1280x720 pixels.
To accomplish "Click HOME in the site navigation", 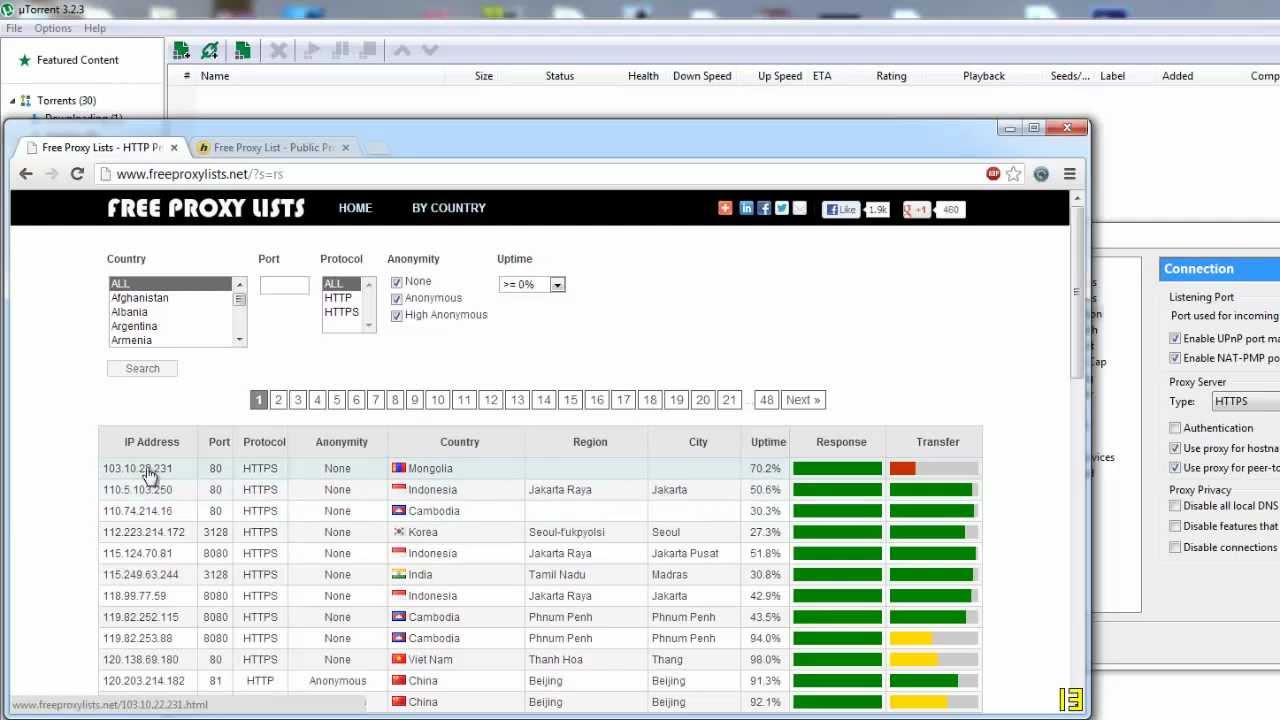I will 355,208.
